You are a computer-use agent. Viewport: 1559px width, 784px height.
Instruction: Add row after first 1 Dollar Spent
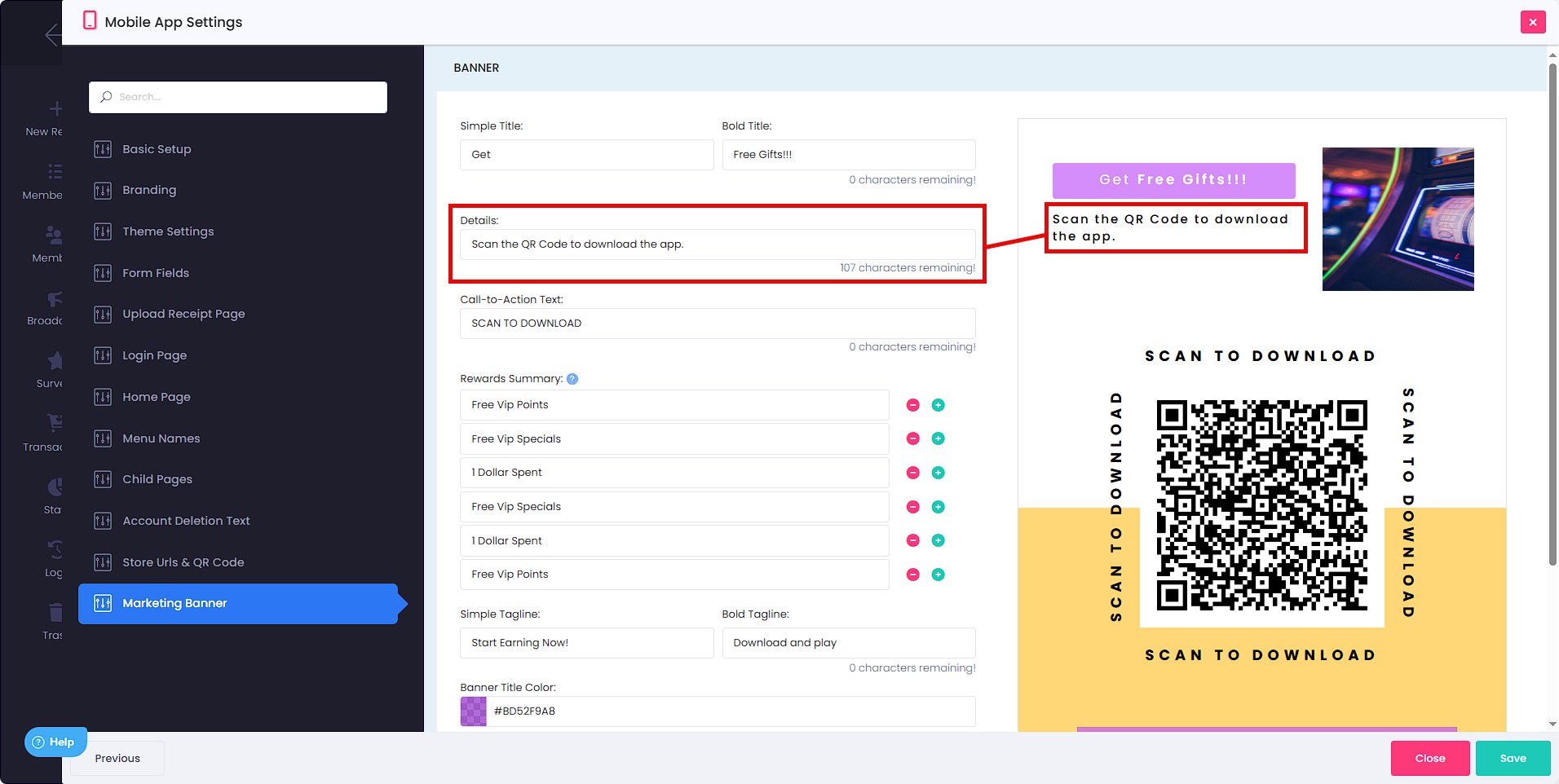938,473
